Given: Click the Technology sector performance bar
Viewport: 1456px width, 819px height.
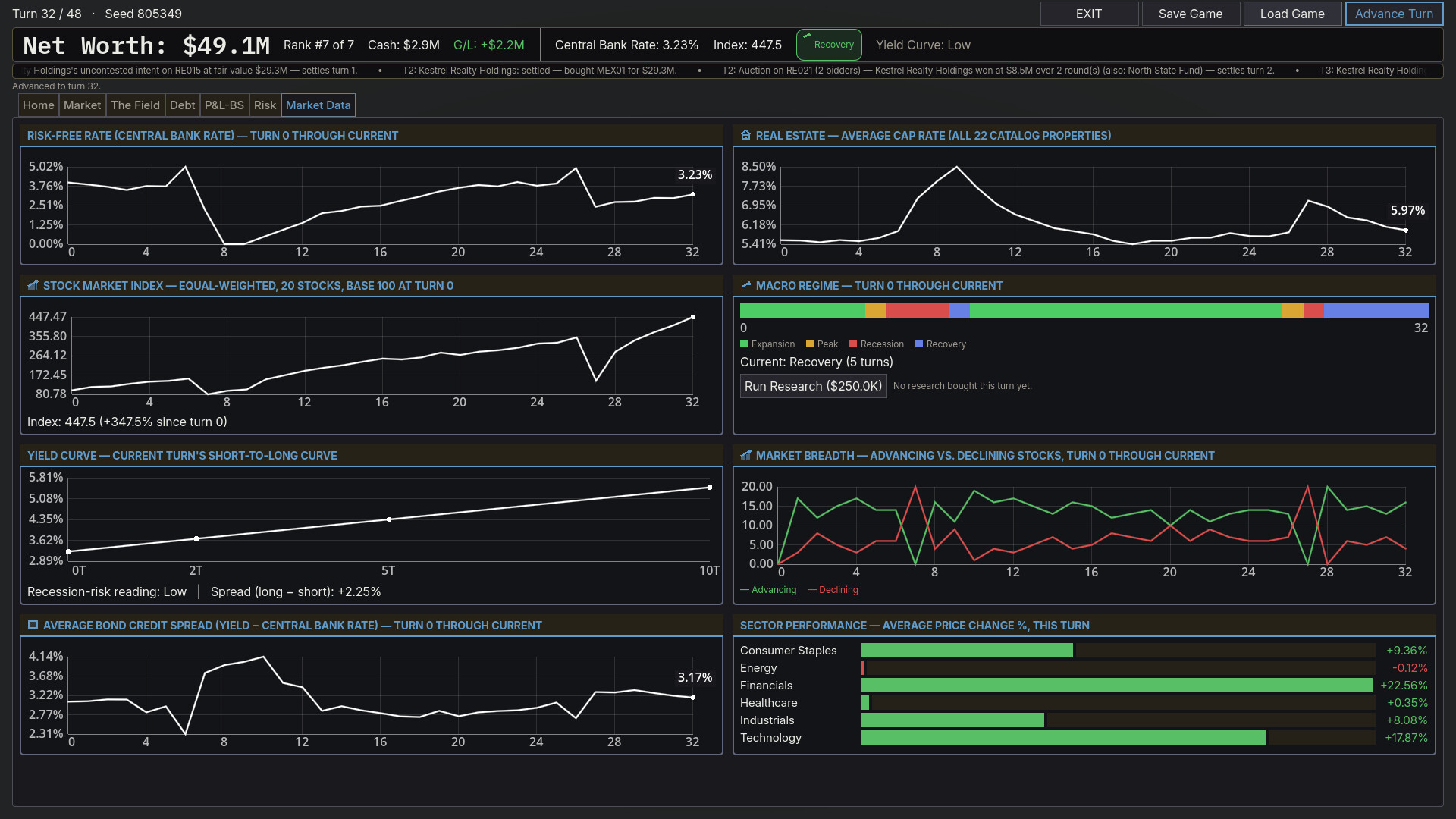Looking at the screenshot, I should 1063,738.
